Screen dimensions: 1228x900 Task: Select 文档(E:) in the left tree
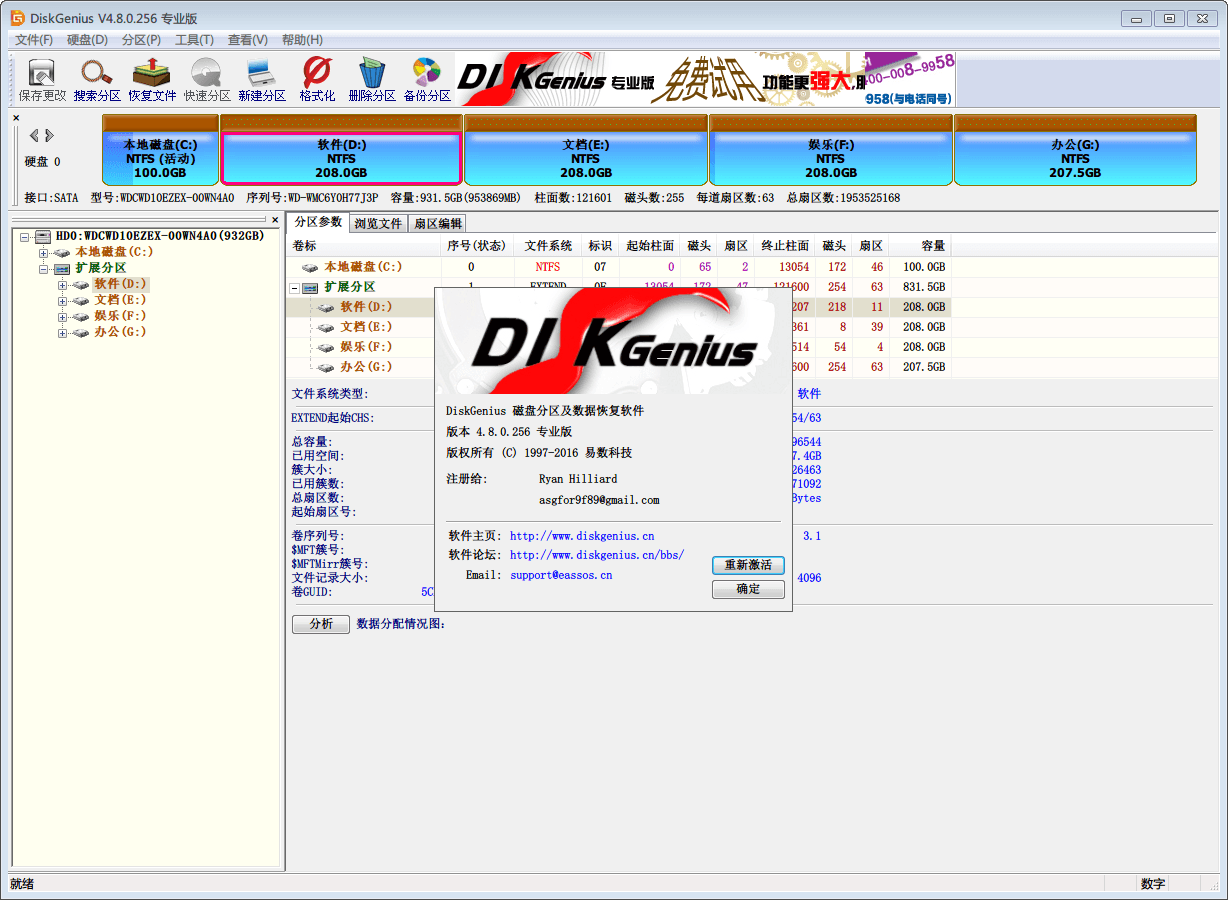point(120,300)
